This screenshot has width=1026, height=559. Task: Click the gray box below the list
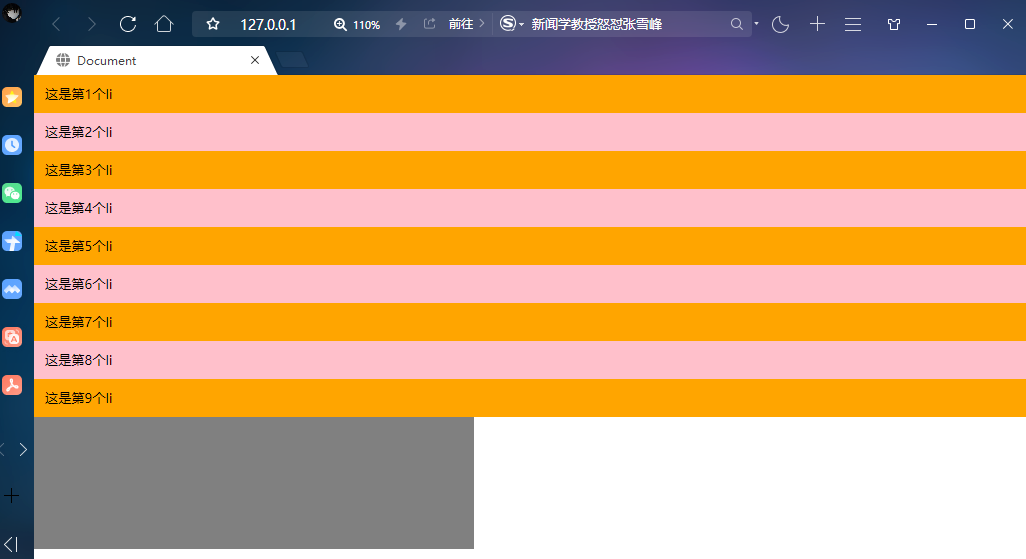pos(254,482)
